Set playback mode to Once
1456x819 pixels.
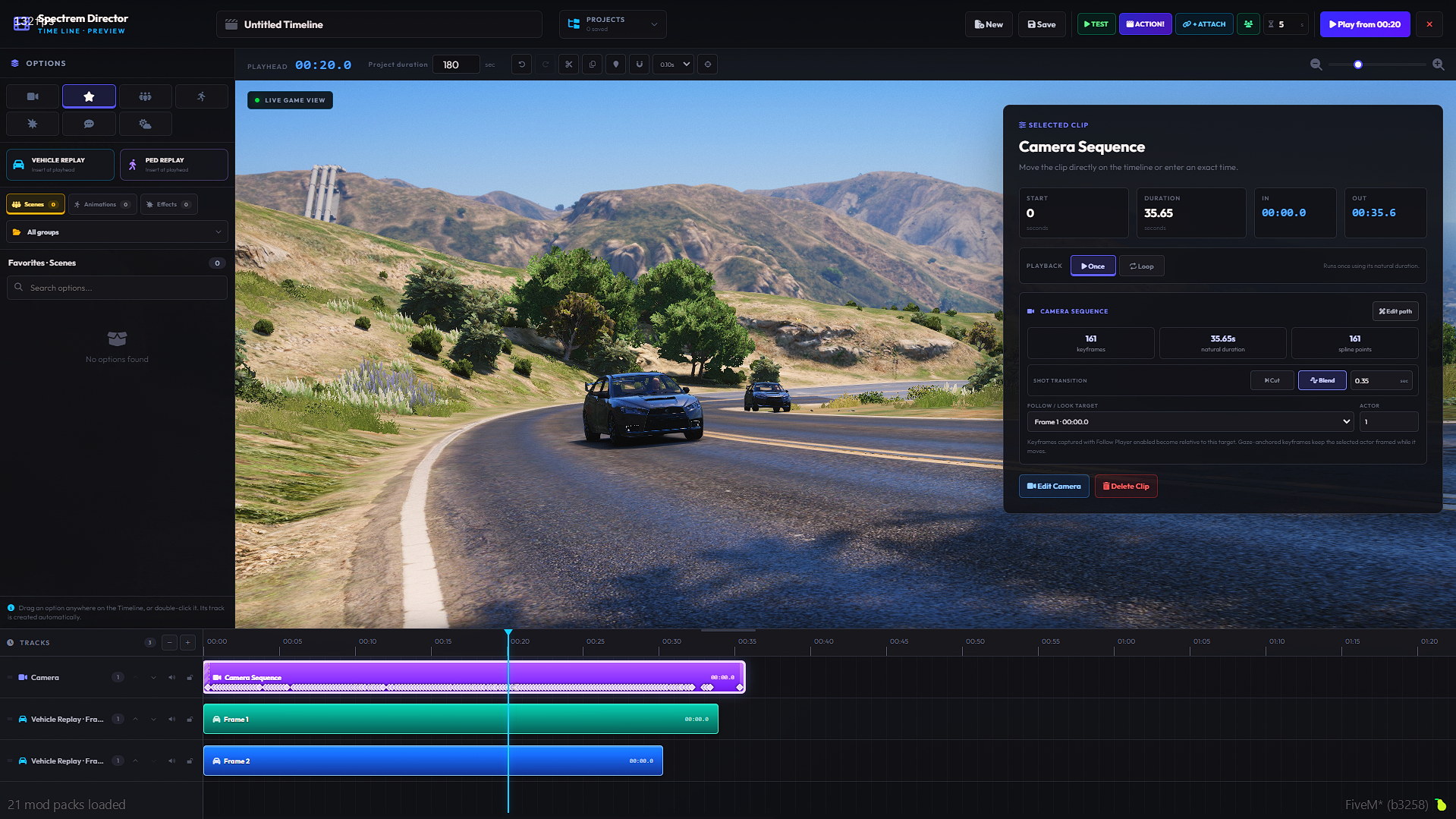tap(1093, 266)
